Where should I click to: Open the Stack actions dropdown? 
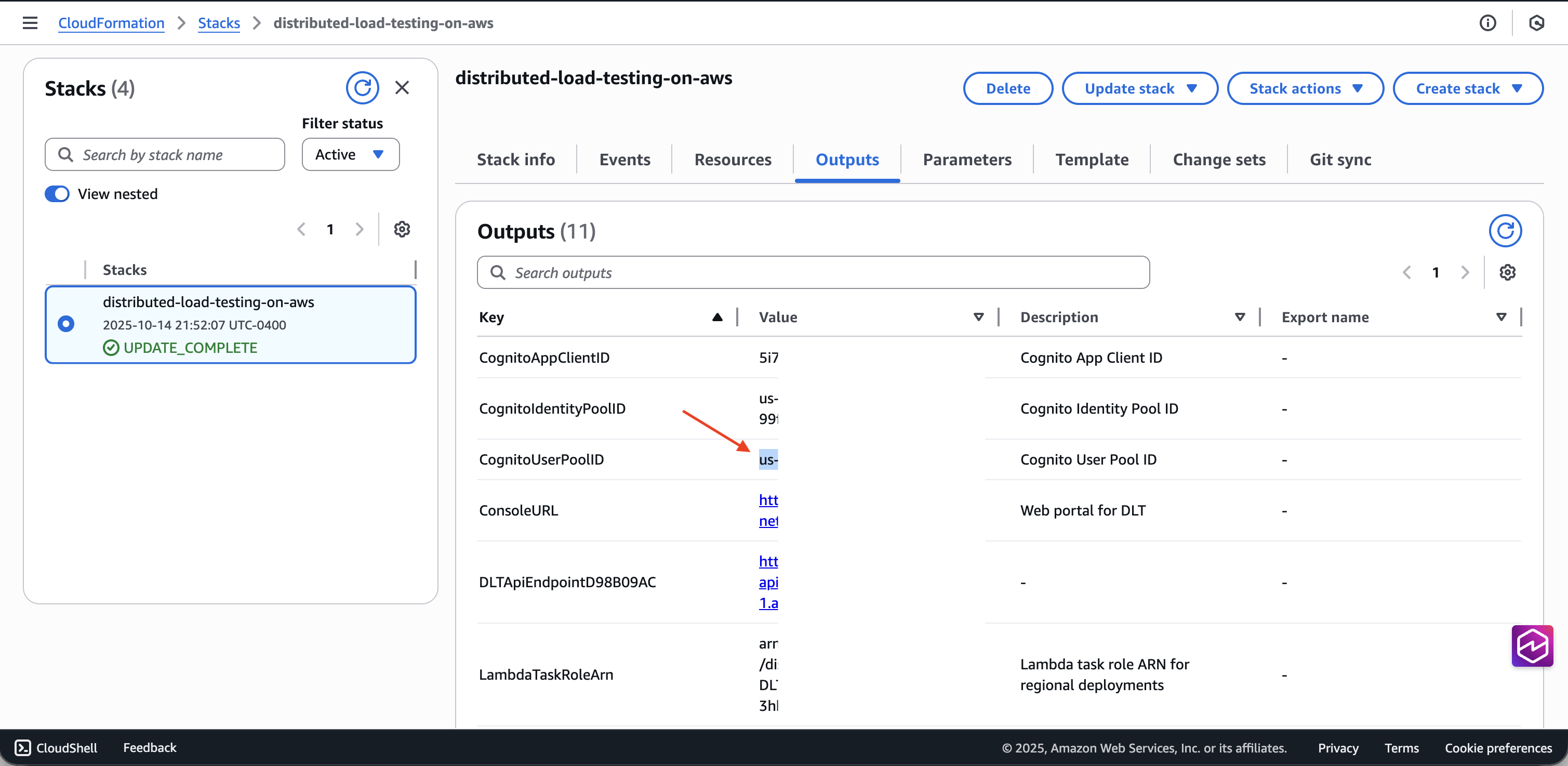pos(1305,88)
